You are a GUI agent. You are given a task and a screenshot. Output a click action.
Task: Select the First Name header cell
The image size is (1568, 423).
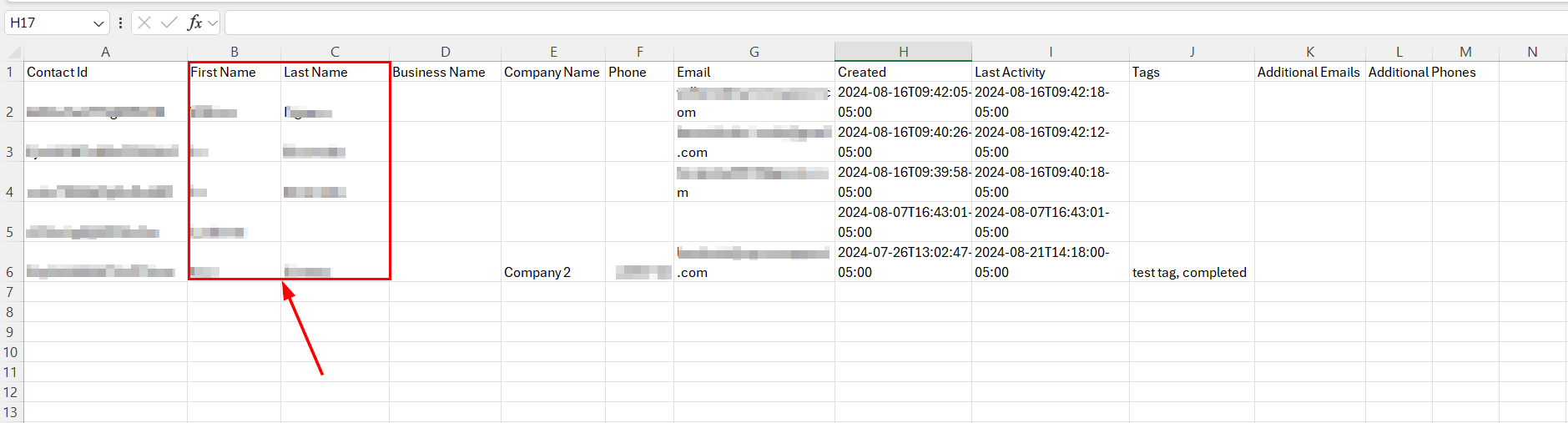tap(234, 72)
